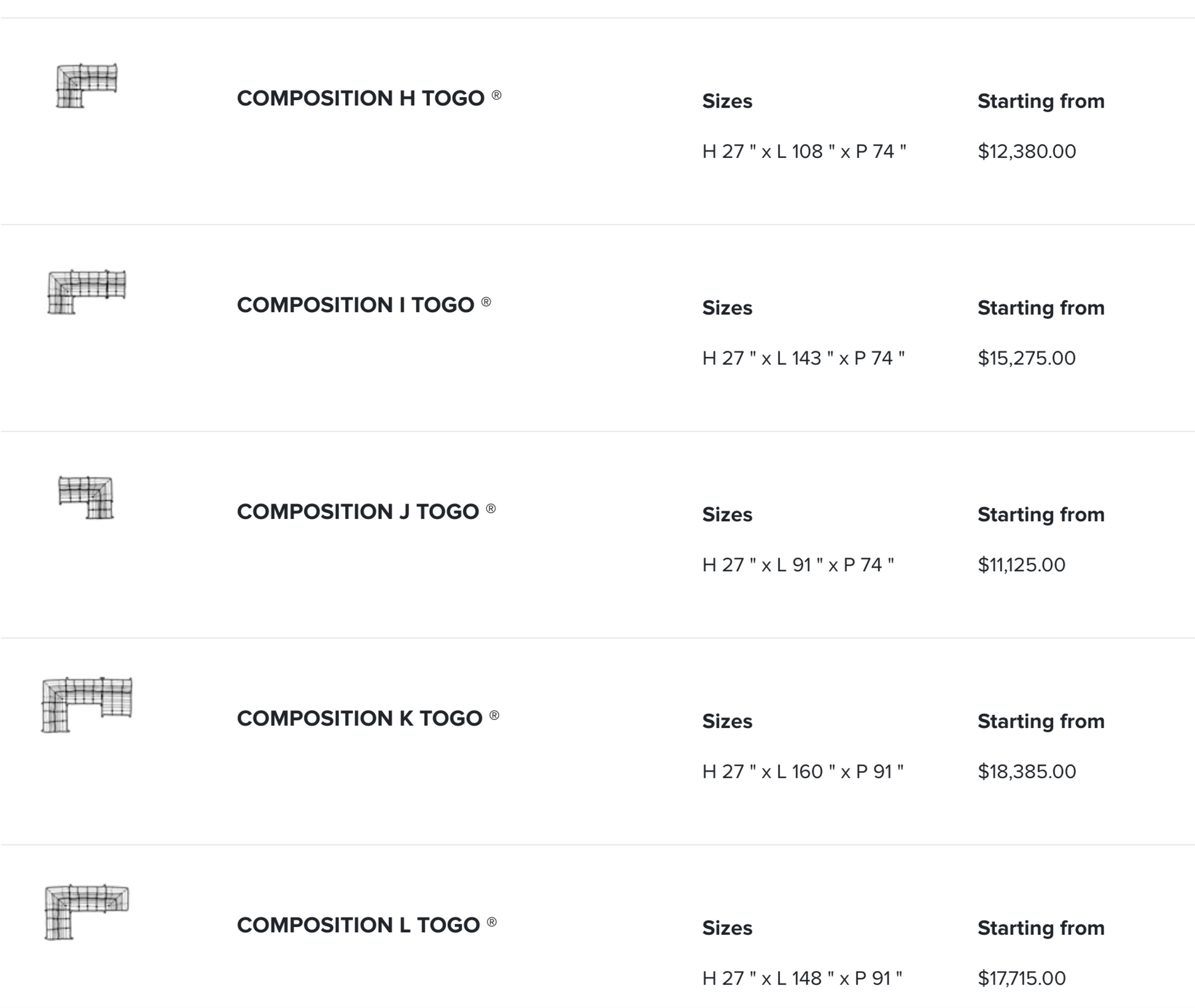The image size is (1195, 1008).
Task: Click the $18,385.00 starting price
Action: pos(1027,772)
